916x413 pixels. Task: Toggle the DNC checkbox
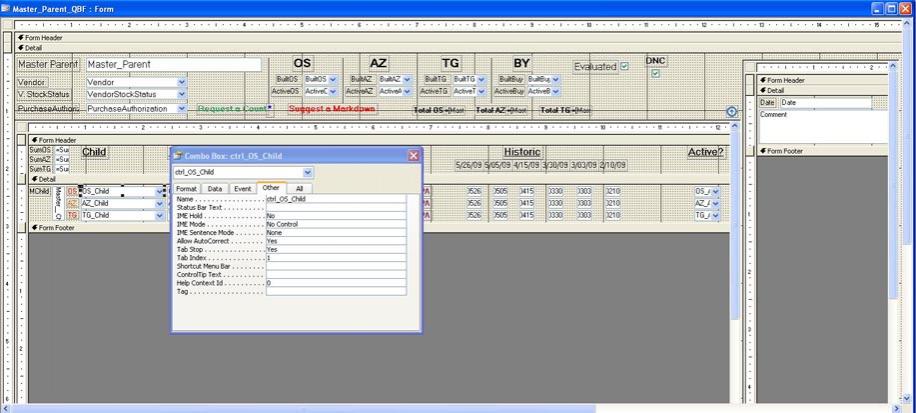pyautogui.click(x=655, y=73)
